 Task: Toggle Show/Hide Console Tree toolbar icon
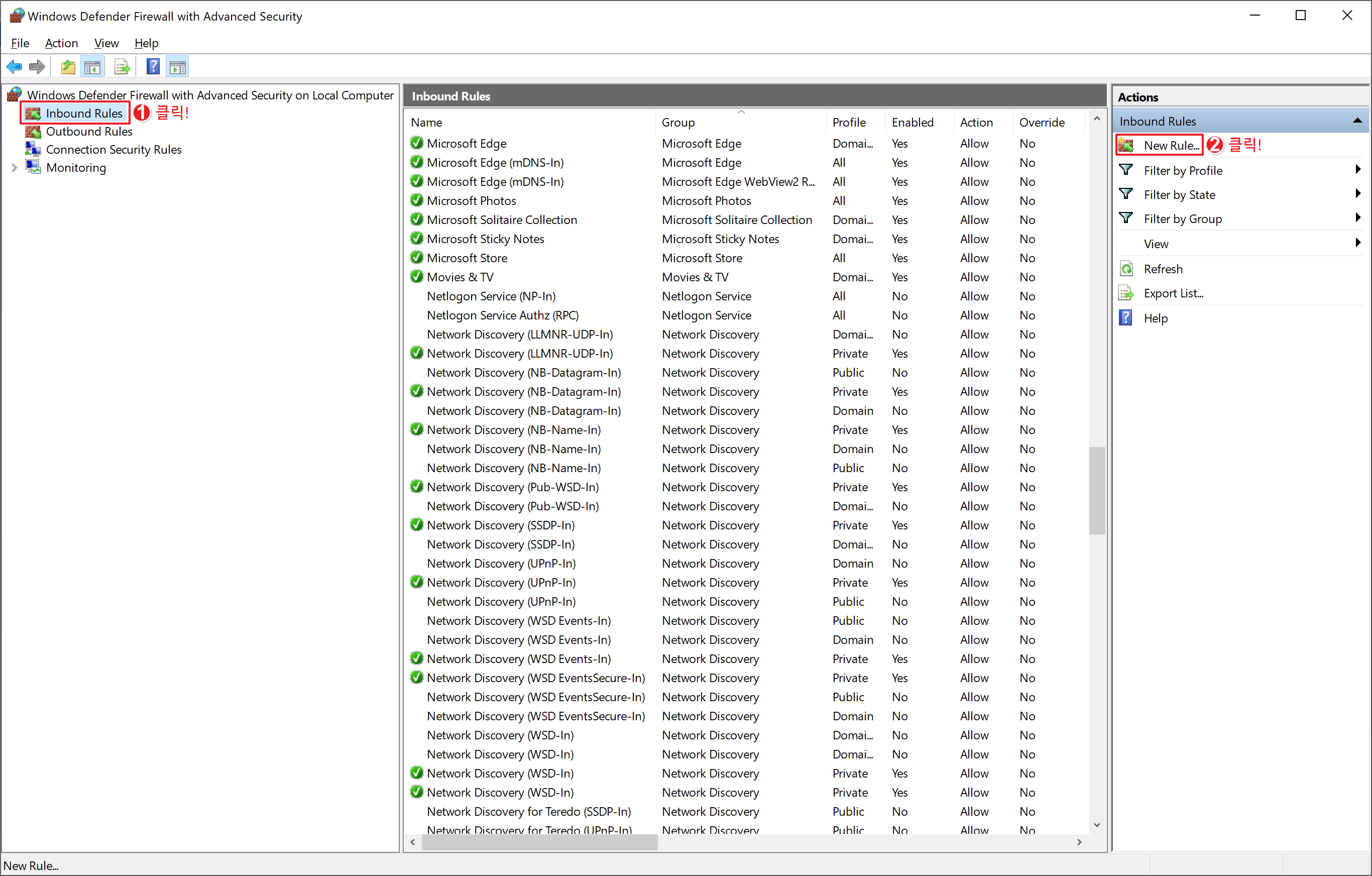92,67
